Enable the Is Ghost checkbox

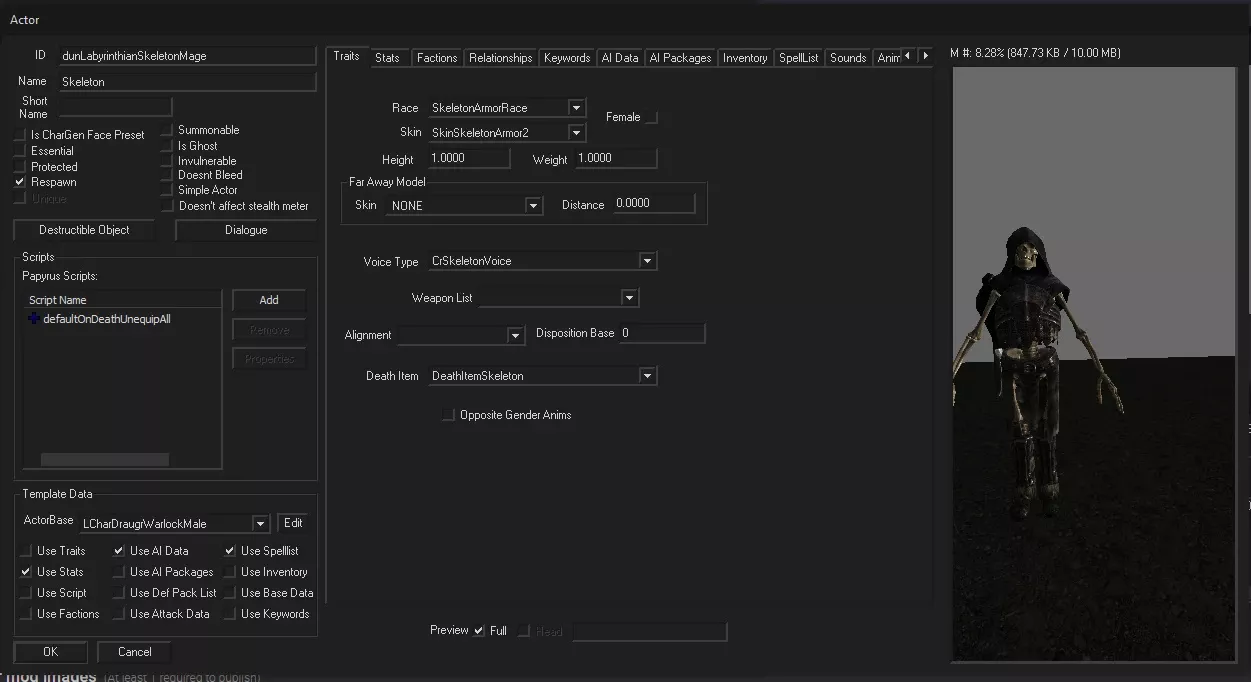pos(168,146)
